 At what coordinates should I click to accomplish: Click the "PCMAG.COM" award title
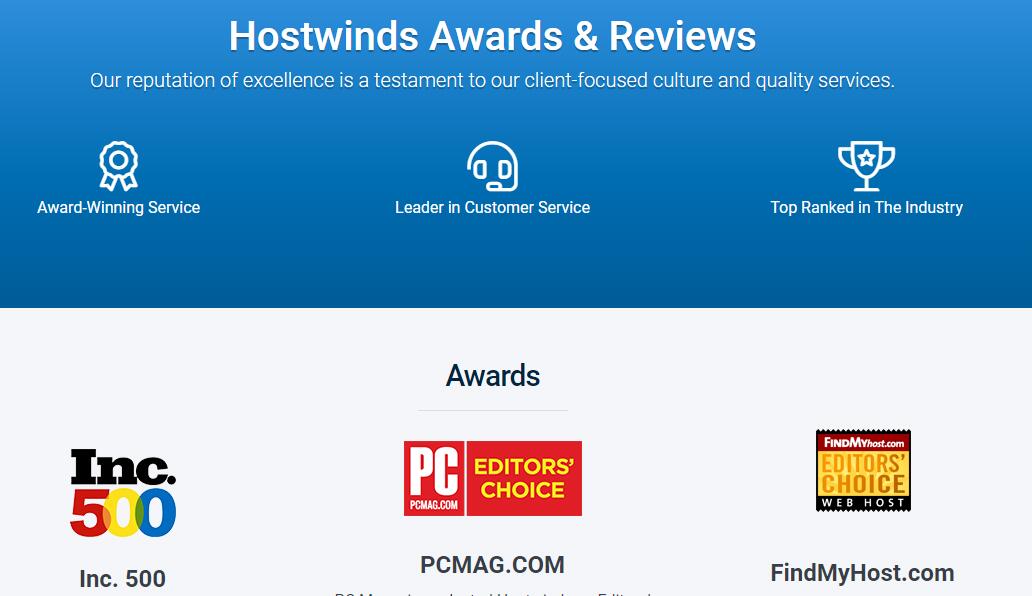coord(492,564)
